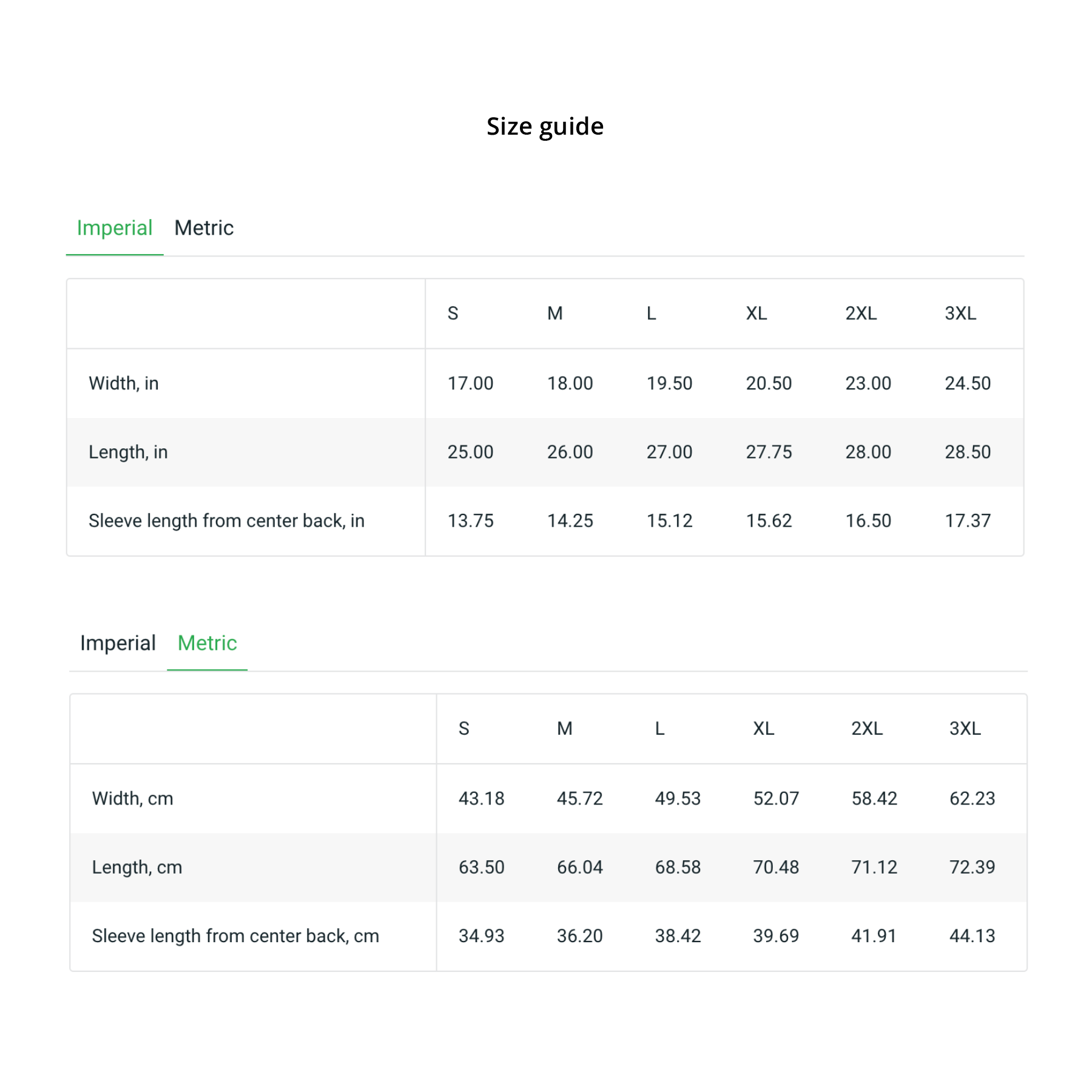The width and height of the screenshot is (1092, 1092).
Task: Click the Size guide heading
Action: [x=545, y=126]
